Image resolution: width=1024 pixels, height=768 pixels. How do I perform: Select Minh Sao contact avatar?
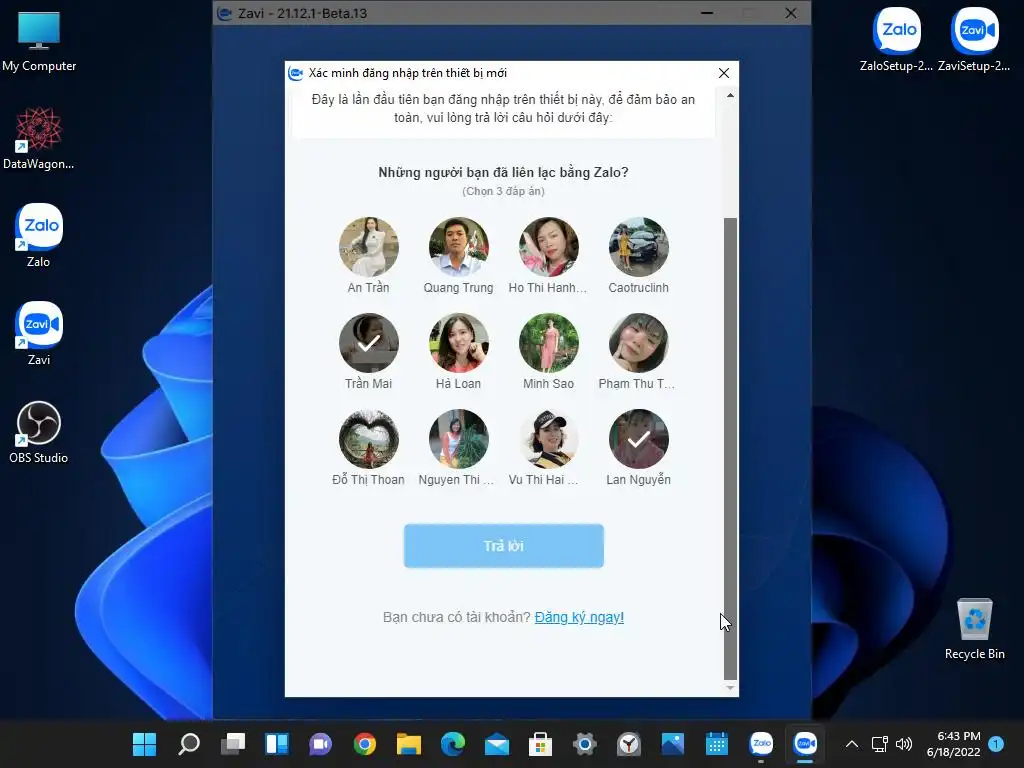(x=549, y=343)
